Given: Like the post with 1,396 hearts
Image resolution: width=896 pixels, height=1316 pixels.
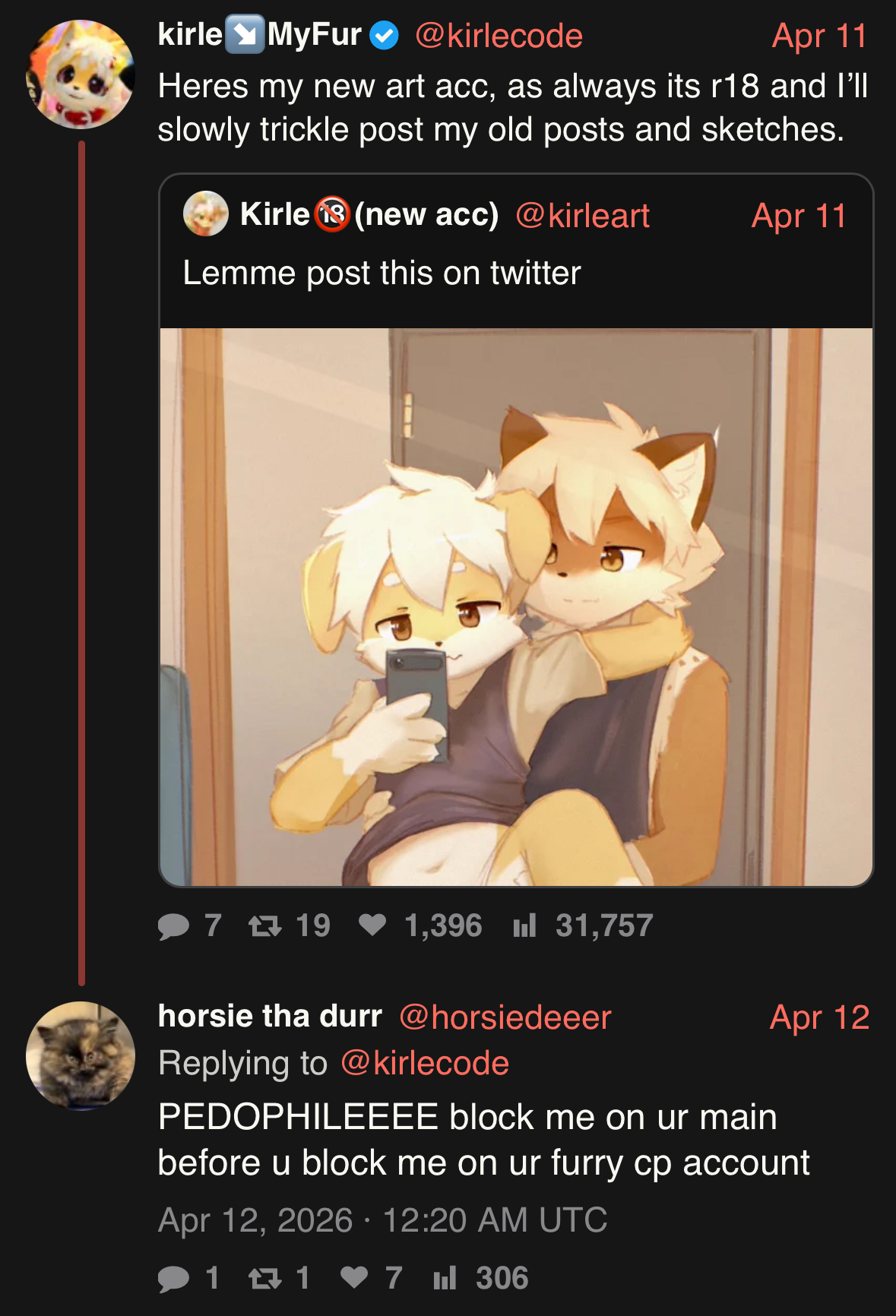Looking at the screenshot, I should pos(372,925).
